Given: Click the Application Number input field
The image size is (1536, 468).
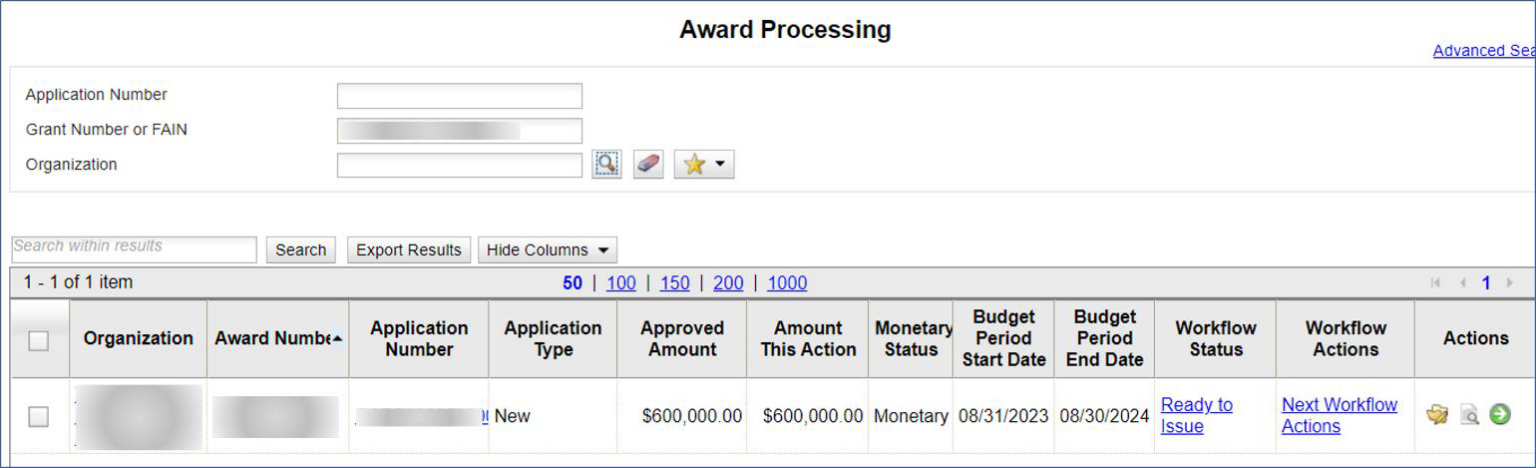Looking at the screenshot, I should 459,96.
